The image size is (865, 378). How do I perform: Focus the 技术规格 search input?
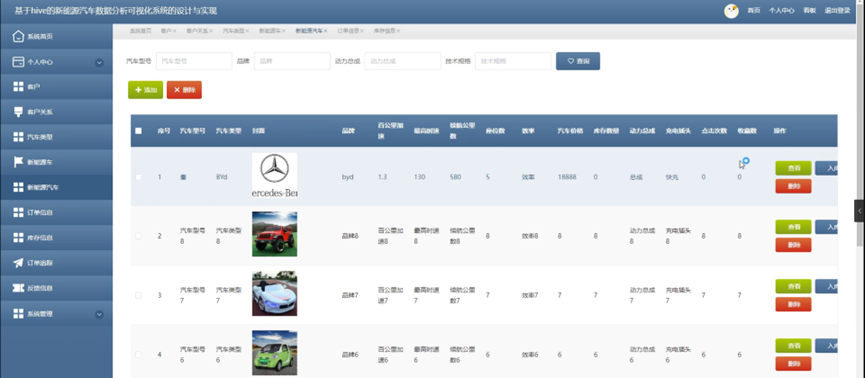(x=513, y=61)
